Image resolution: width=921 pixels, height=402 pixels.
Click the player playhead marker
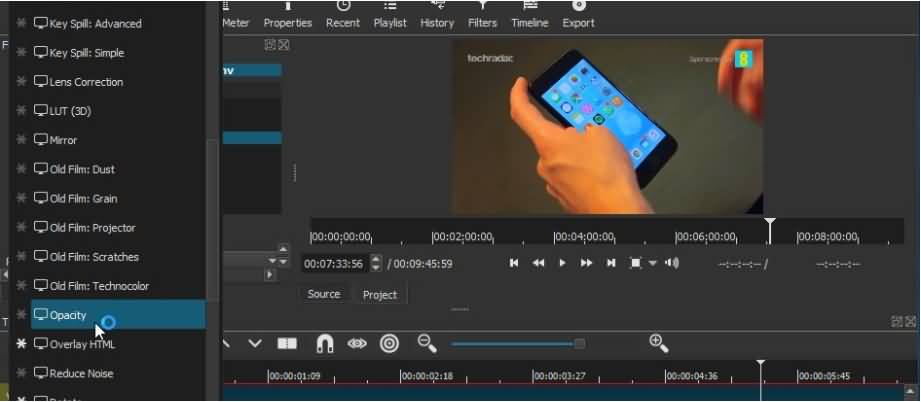point(769,230)
